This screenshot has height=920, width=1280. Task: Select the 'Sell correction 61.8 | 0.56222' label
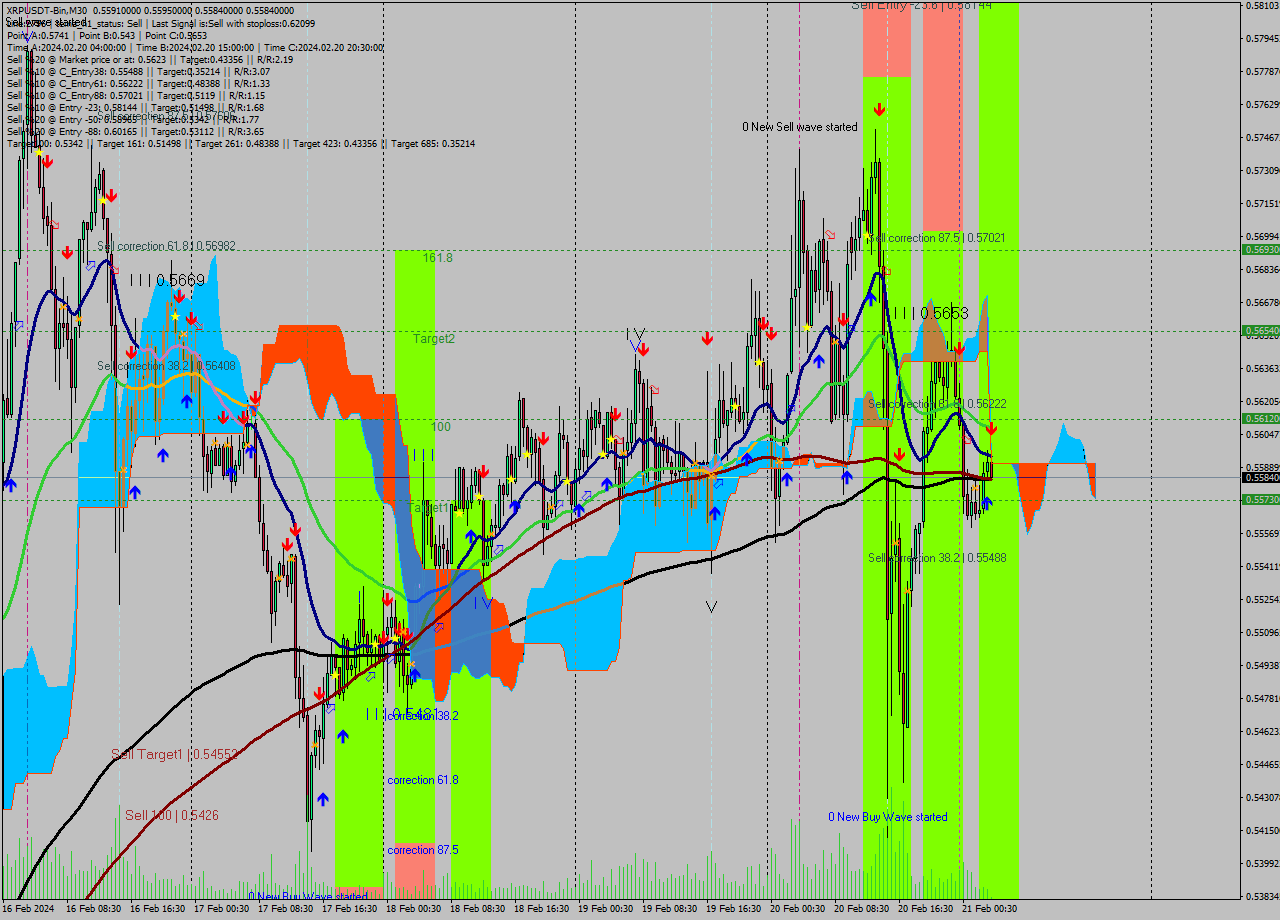pyautogui.click(x=937, y=403)
